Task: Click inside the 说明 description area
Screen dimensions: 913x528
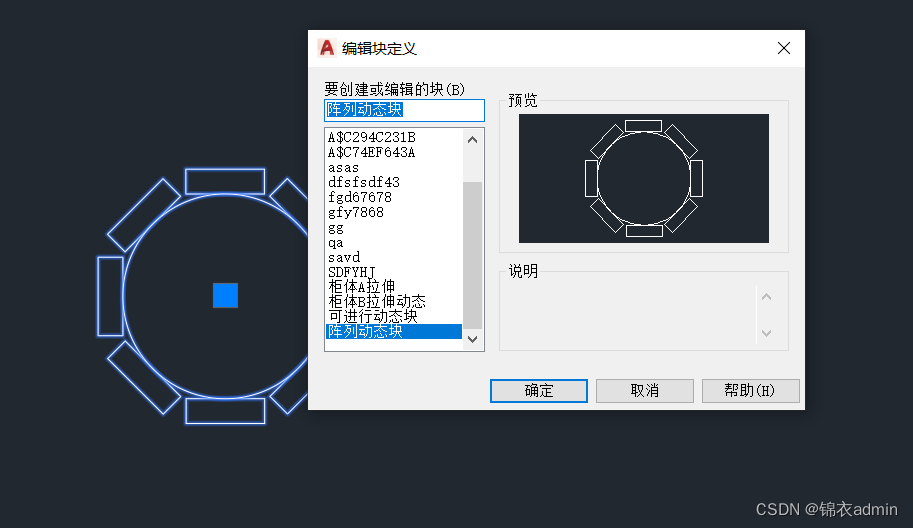Action: point(629,314)
